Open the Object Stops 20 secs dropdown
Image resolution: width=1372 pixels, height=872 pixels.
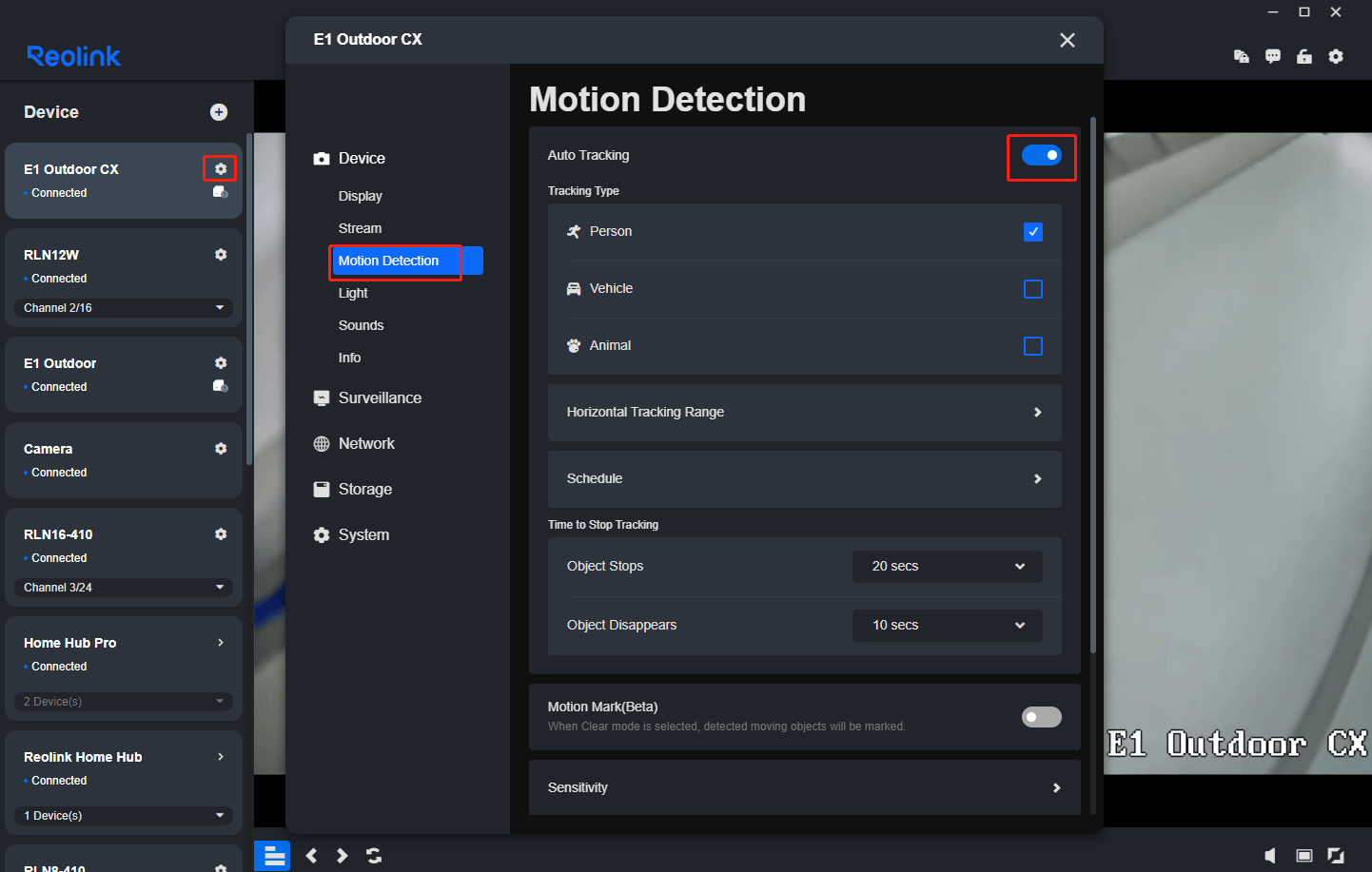[948, 567]
